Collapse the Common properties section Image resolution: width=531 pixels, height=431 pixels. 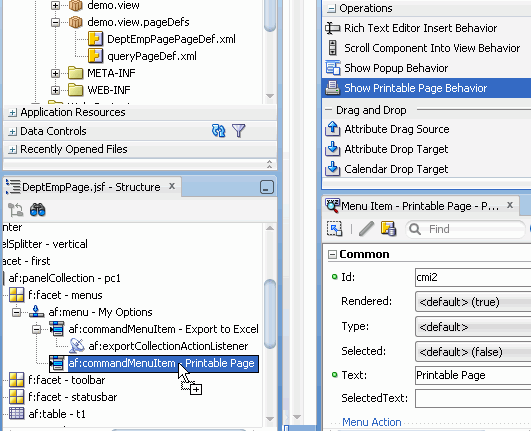click(333, 255)
